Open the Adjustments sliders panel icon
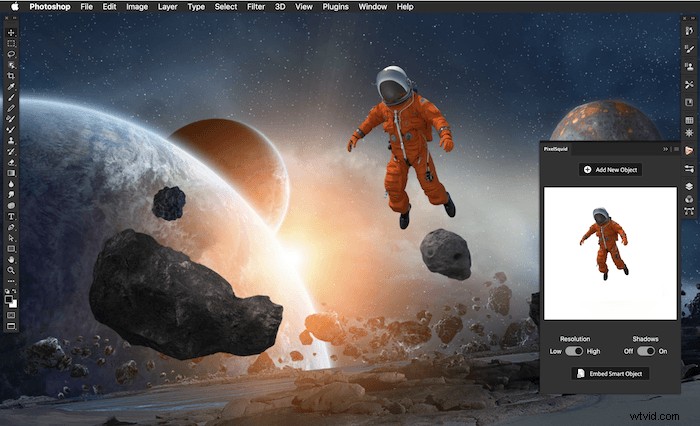The image size is (700, 426). pyautogui.click(x=689, y=168)
